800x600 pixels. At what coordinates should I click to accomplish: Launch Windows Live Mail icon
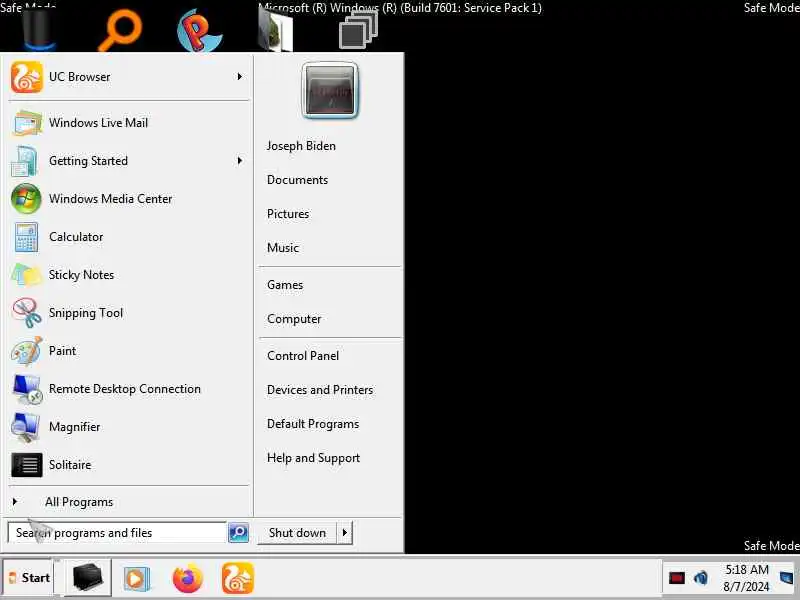(x=27, y=123)
